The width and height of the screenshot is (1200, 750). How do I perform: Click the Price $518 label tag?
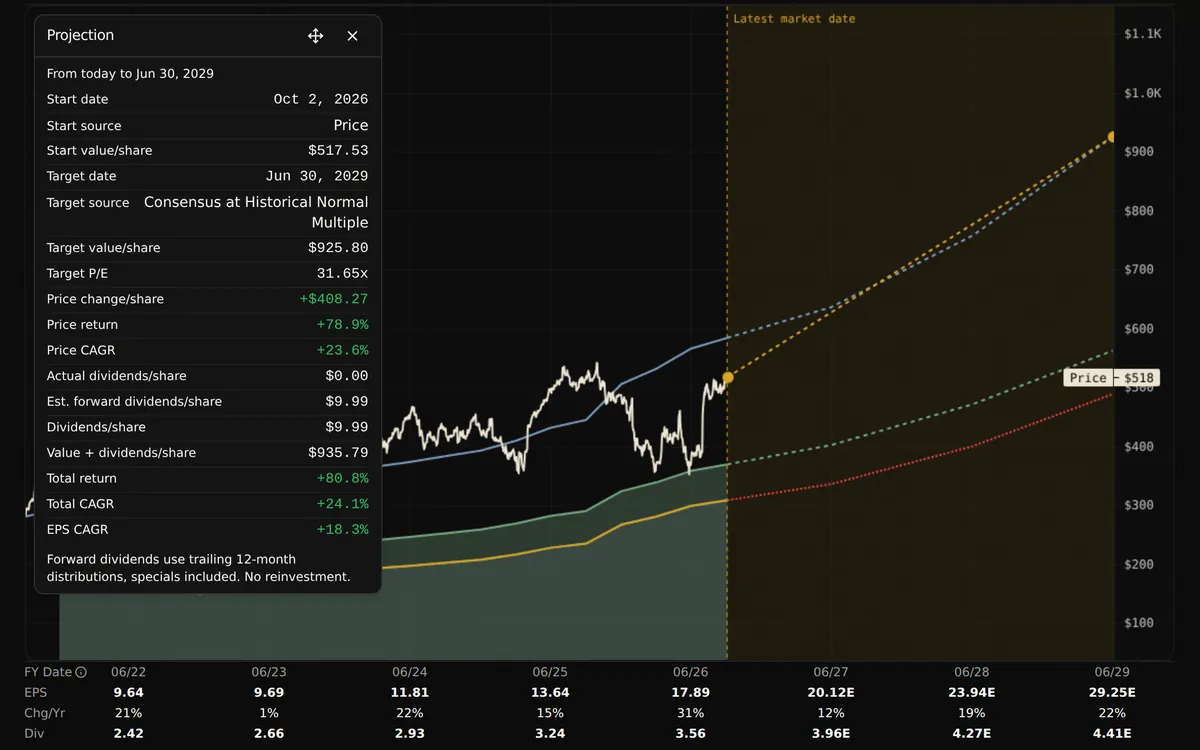[x=1111, y=378]
